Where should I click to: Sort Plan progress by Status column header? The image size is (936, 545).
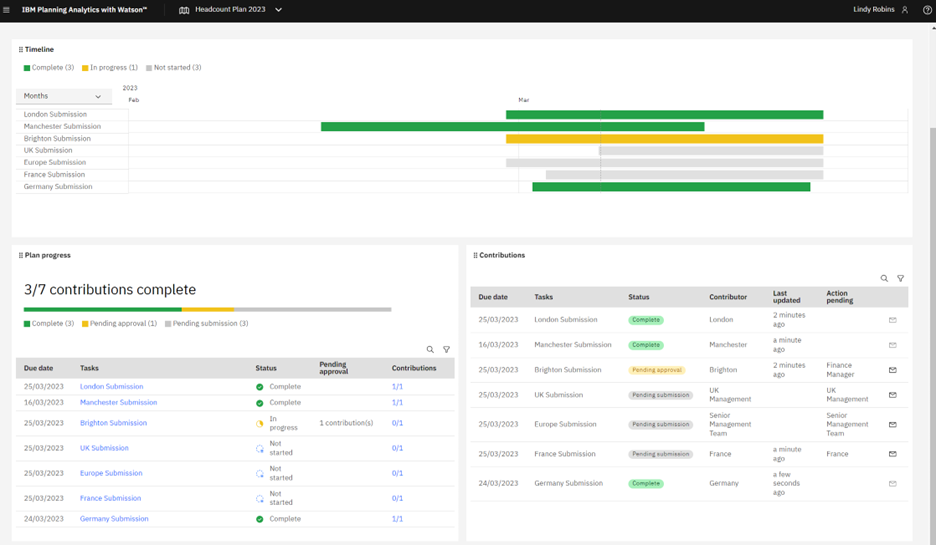click(x=266, y=368)
